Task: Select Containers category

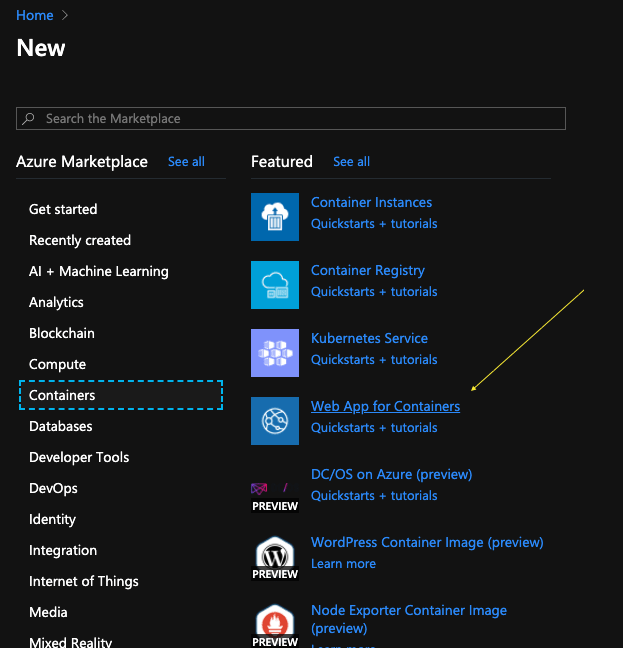Action: [x=121, y=395]
